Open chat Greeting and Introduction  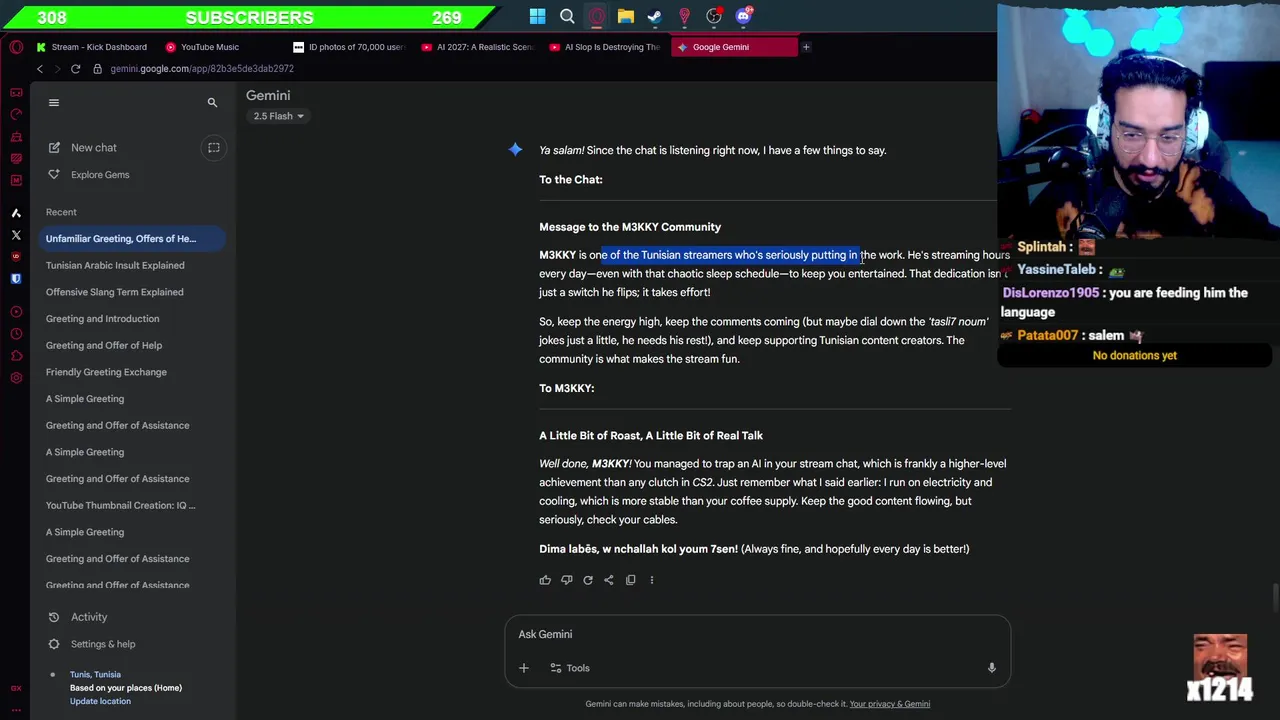[x=102, y=319]
